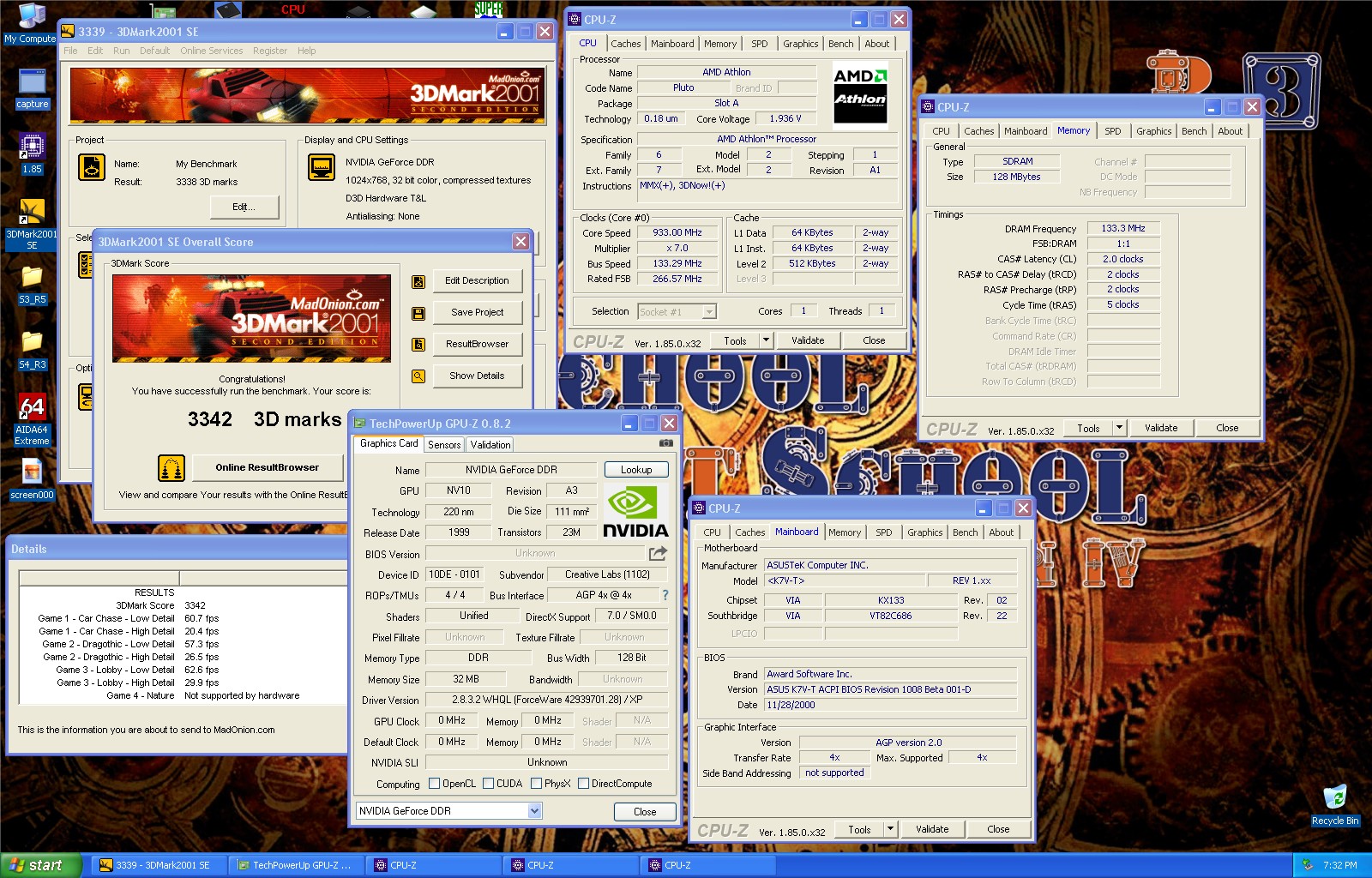Click the Project icon in 3DMark
1372x878 pixels.
[x=92, y=167]
